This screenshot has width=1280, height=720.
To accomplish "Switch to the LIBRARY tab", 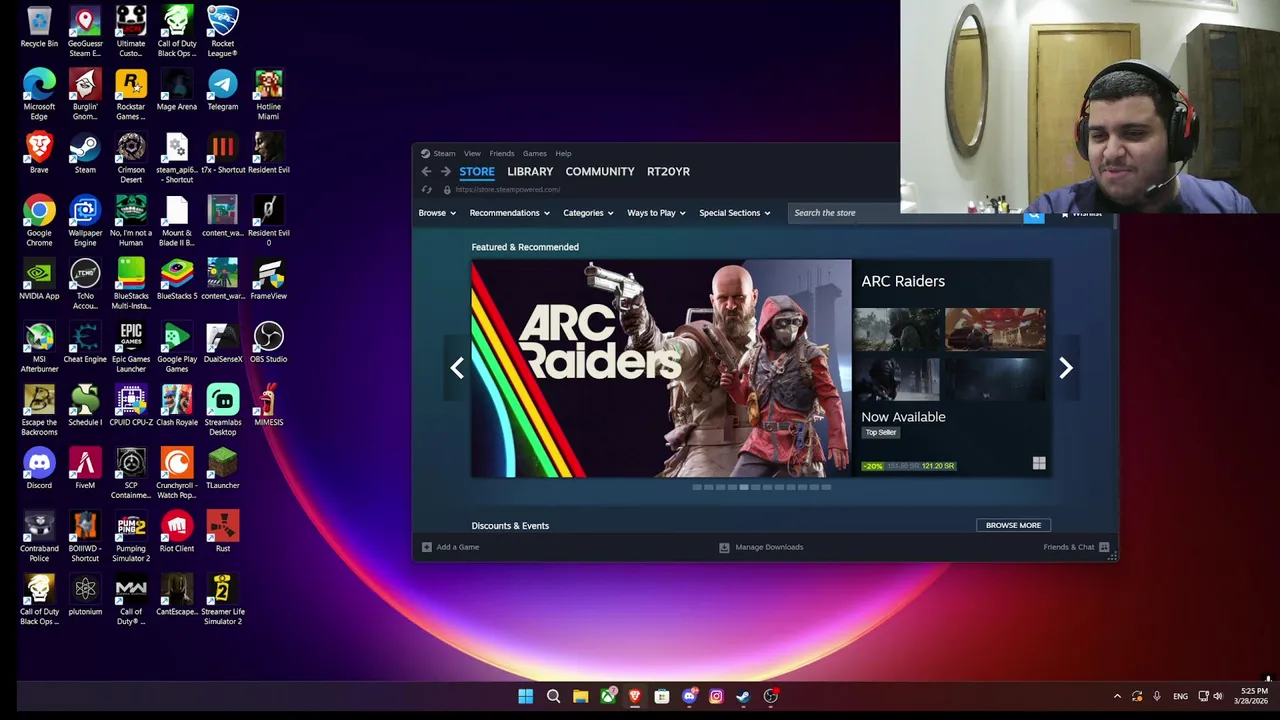I will [530, 172].
